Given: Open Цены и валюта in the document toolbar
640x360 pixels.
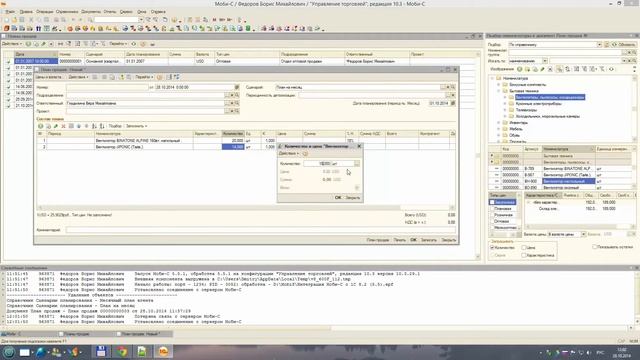Looking at the screenshot, I should 50,77.
